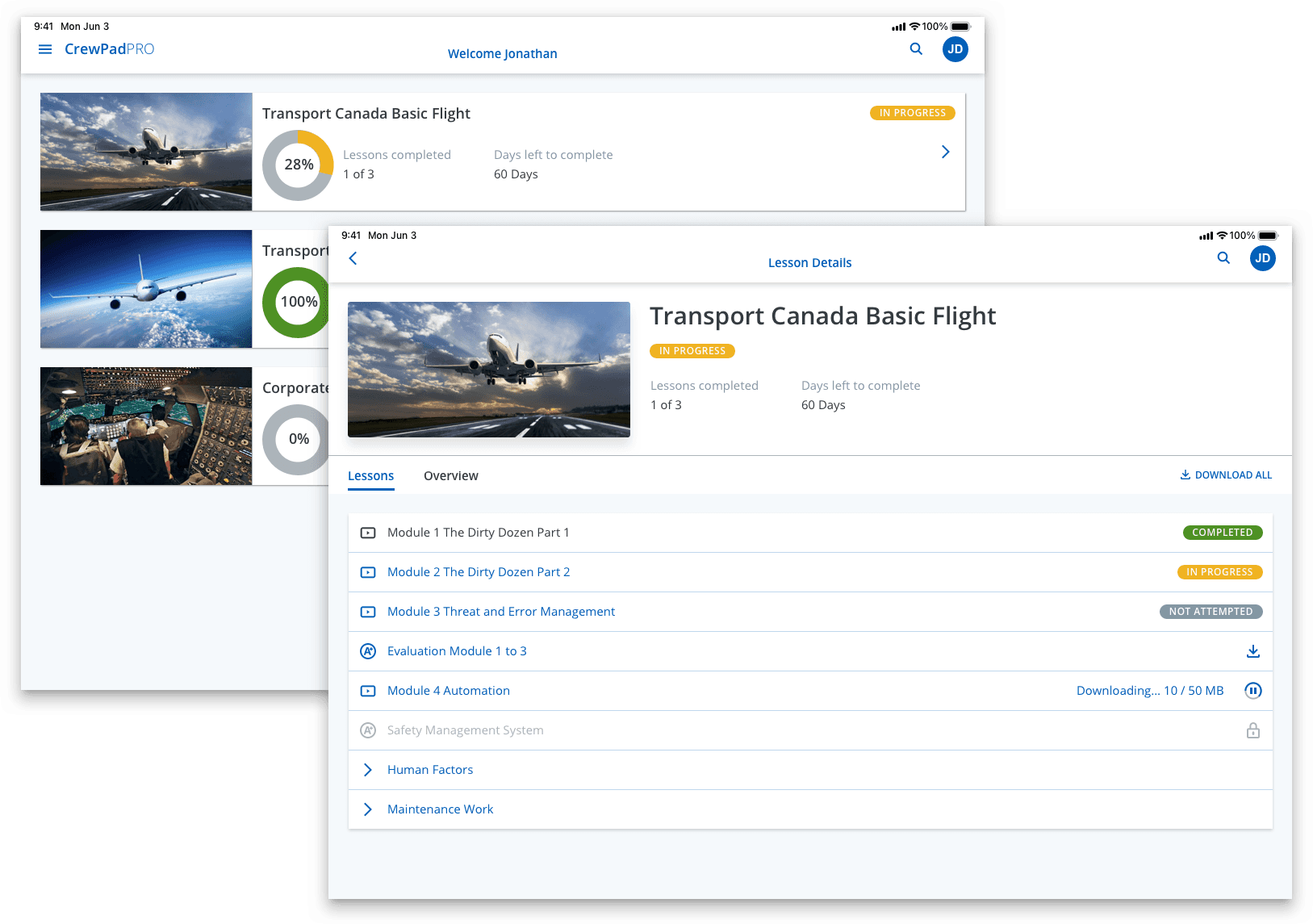Click video icon for Module 1
This screenshot has width=1313, height=924.
pos(368,533)
